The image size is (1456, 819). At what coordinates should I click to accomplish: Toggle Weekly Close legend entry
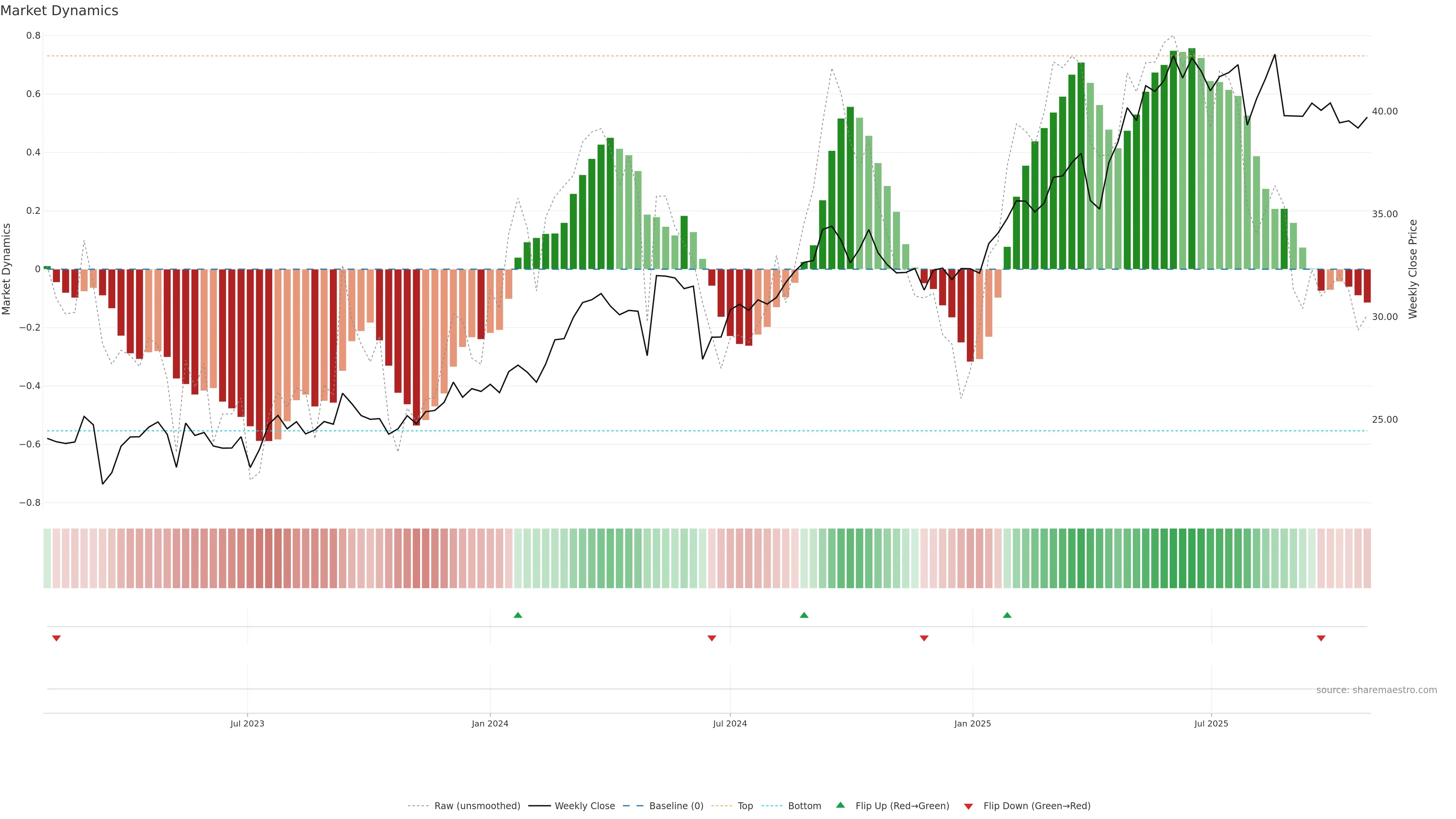coord(584,806)
